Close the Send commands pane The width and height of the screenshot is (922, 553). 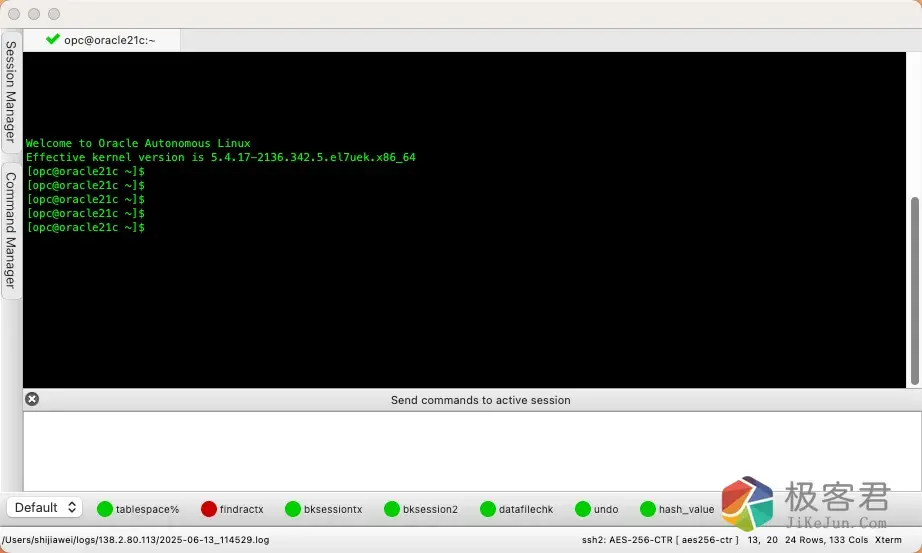click(x=32, y=399)
